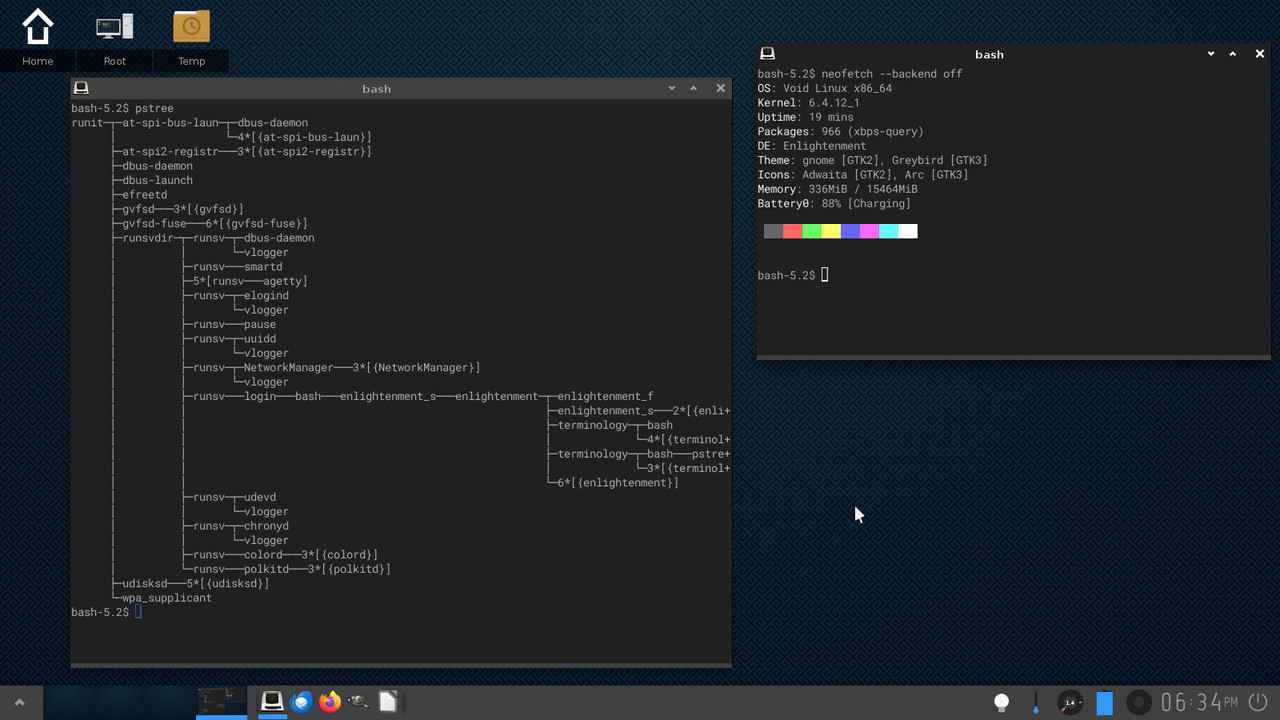Image resolution: width=1280 pixels, height=720 pixels.
Task: Click the 'dbus-launch' tree entry
Action: [158, 180]
